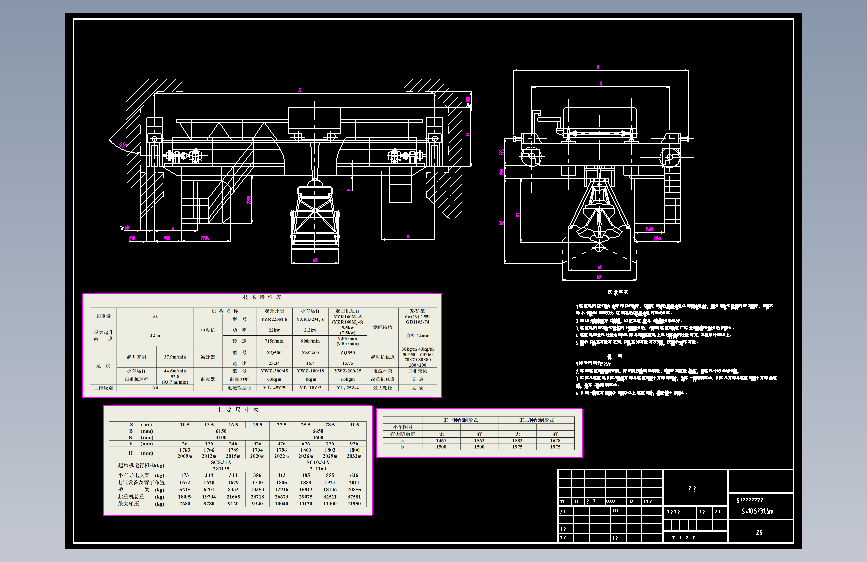Select the top beige specification table
The height and width of the screenshot is (562, 867).
point(262,345)
